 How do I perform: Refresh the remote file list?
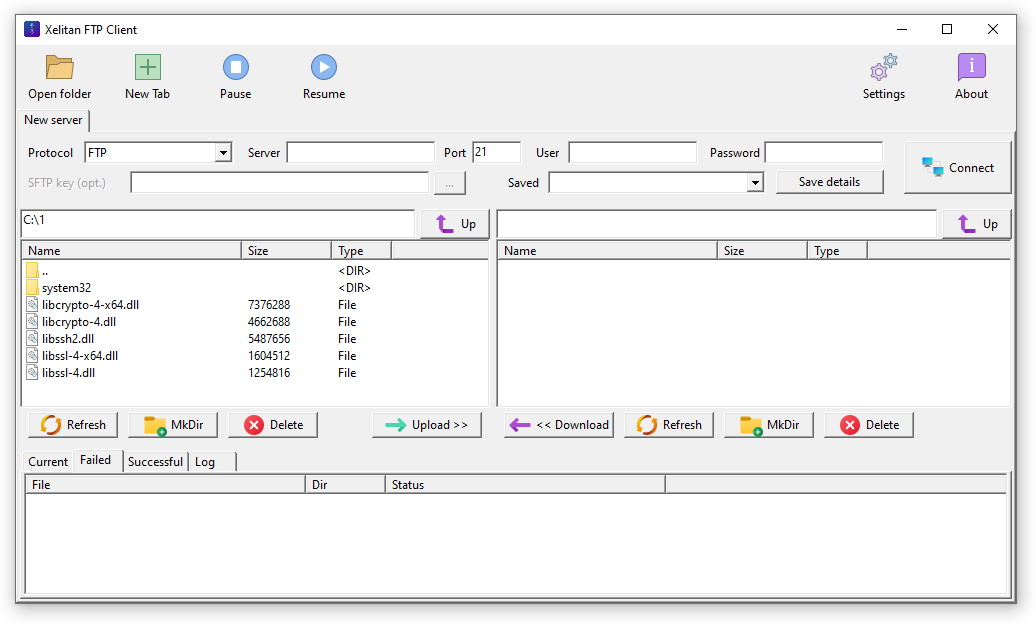pyautogui.click(x=669, y=425)
